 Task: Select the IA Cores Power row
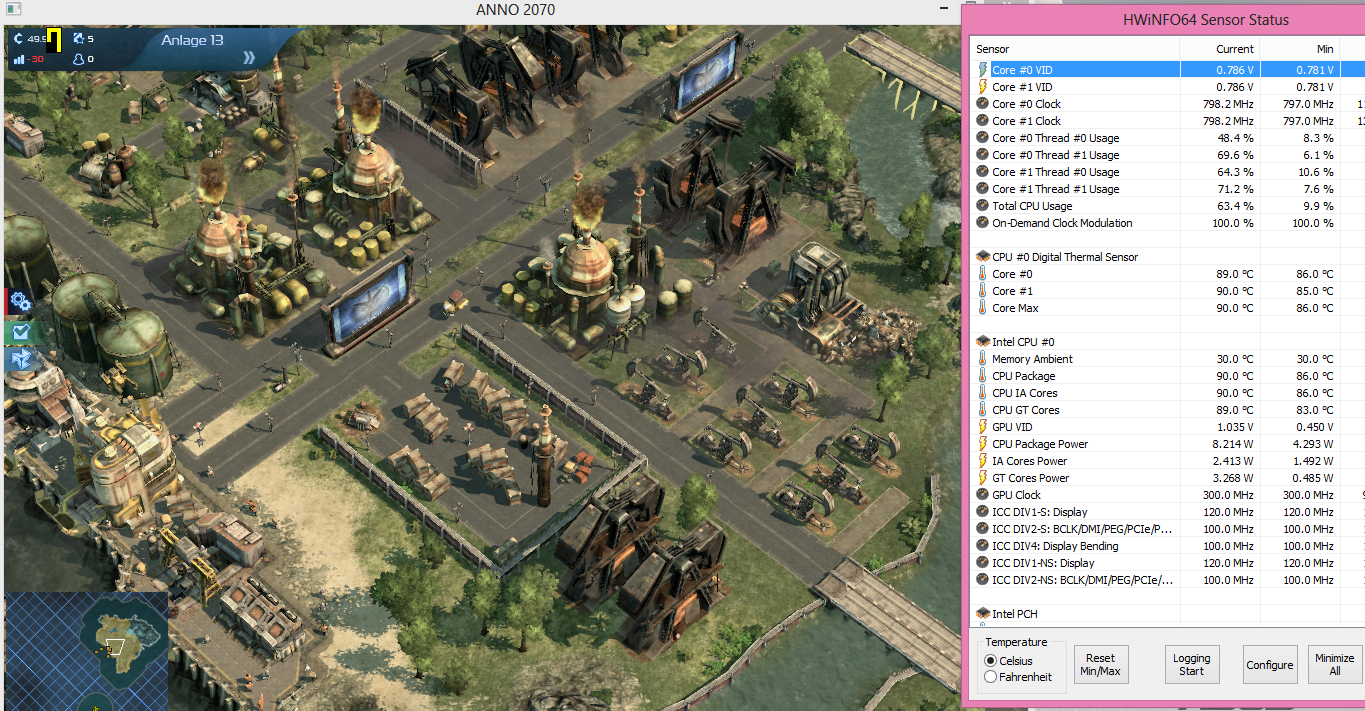click(x=1168, y=461)
